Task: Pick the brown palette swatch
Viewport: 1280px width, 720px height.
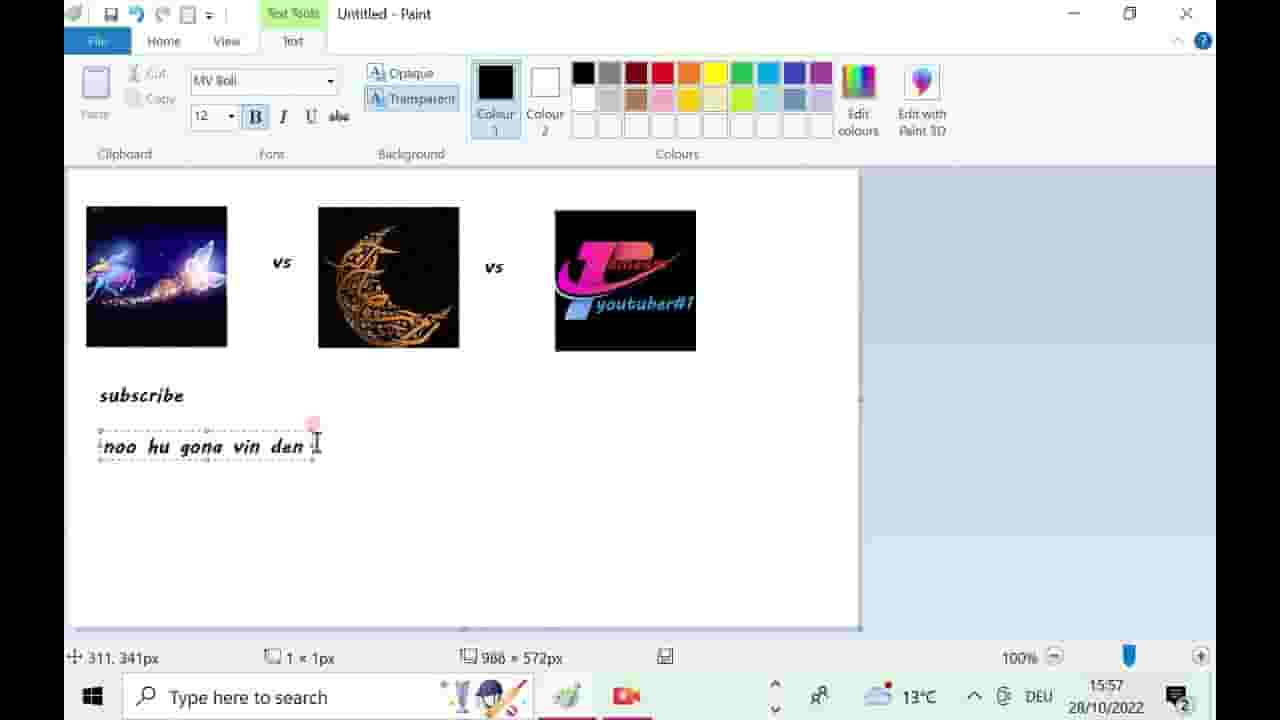Action: [x=636, y=100]
